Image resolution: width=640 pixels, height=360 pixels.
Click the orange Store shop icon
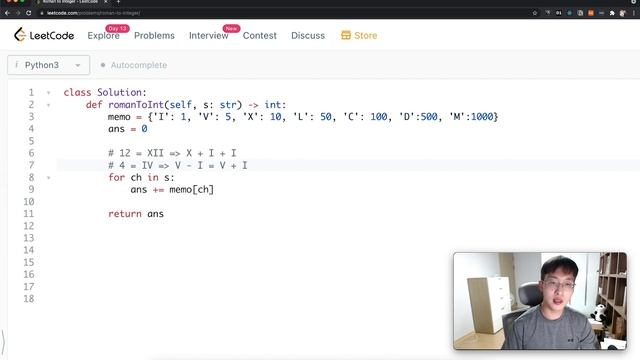coord(346,36)
